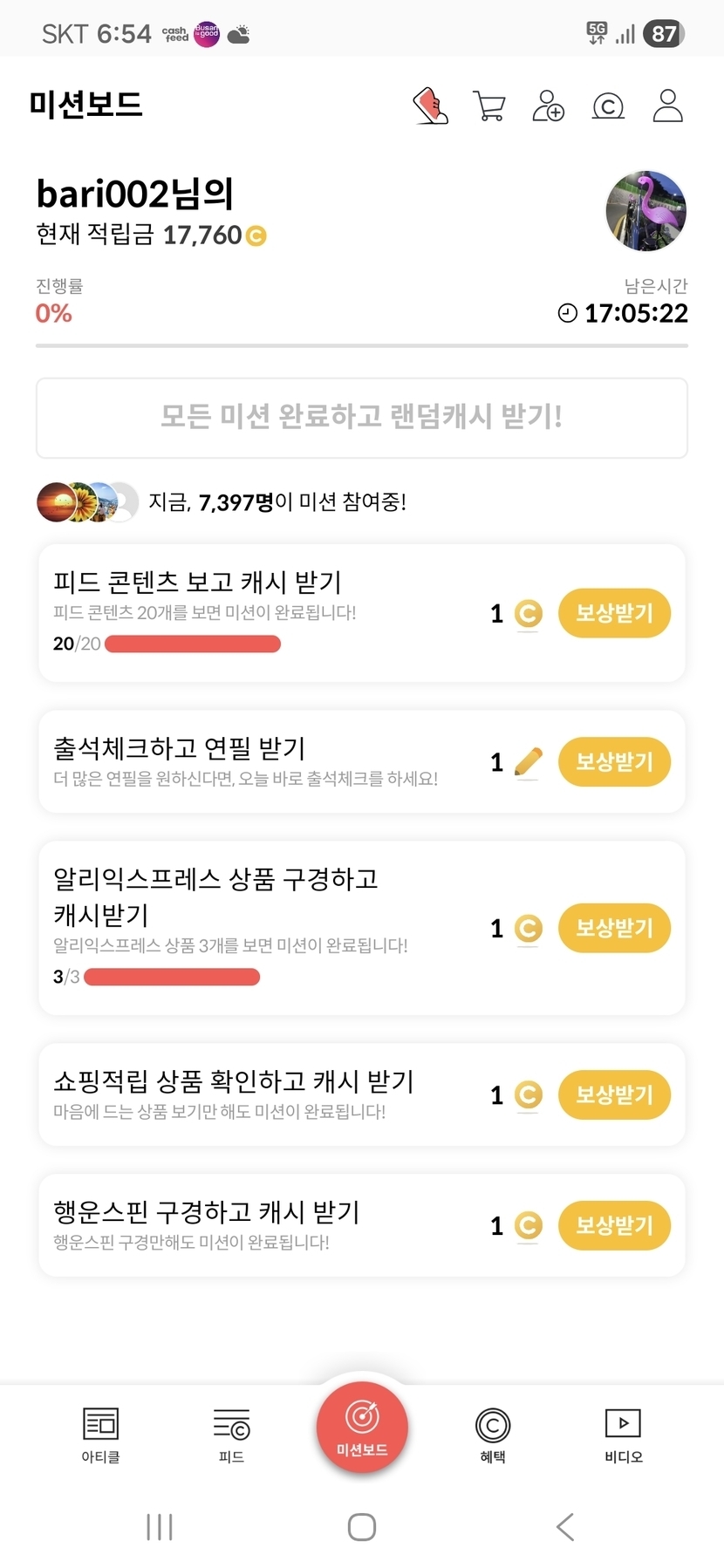Switch to the 피드 tab
Viewport: 724px width, 1568px height.
pos(231,1435)
